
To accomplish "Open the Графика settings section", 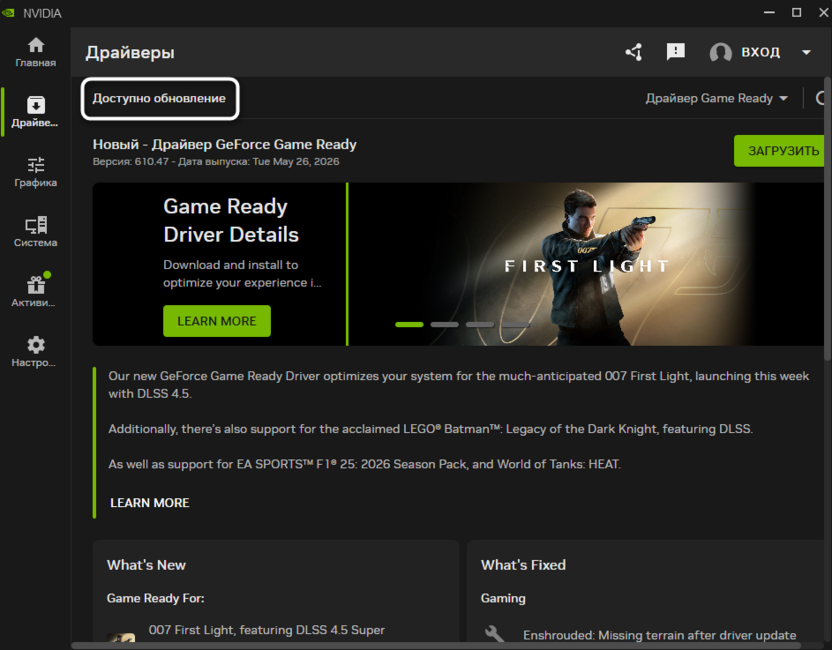I will pos(36,172).
